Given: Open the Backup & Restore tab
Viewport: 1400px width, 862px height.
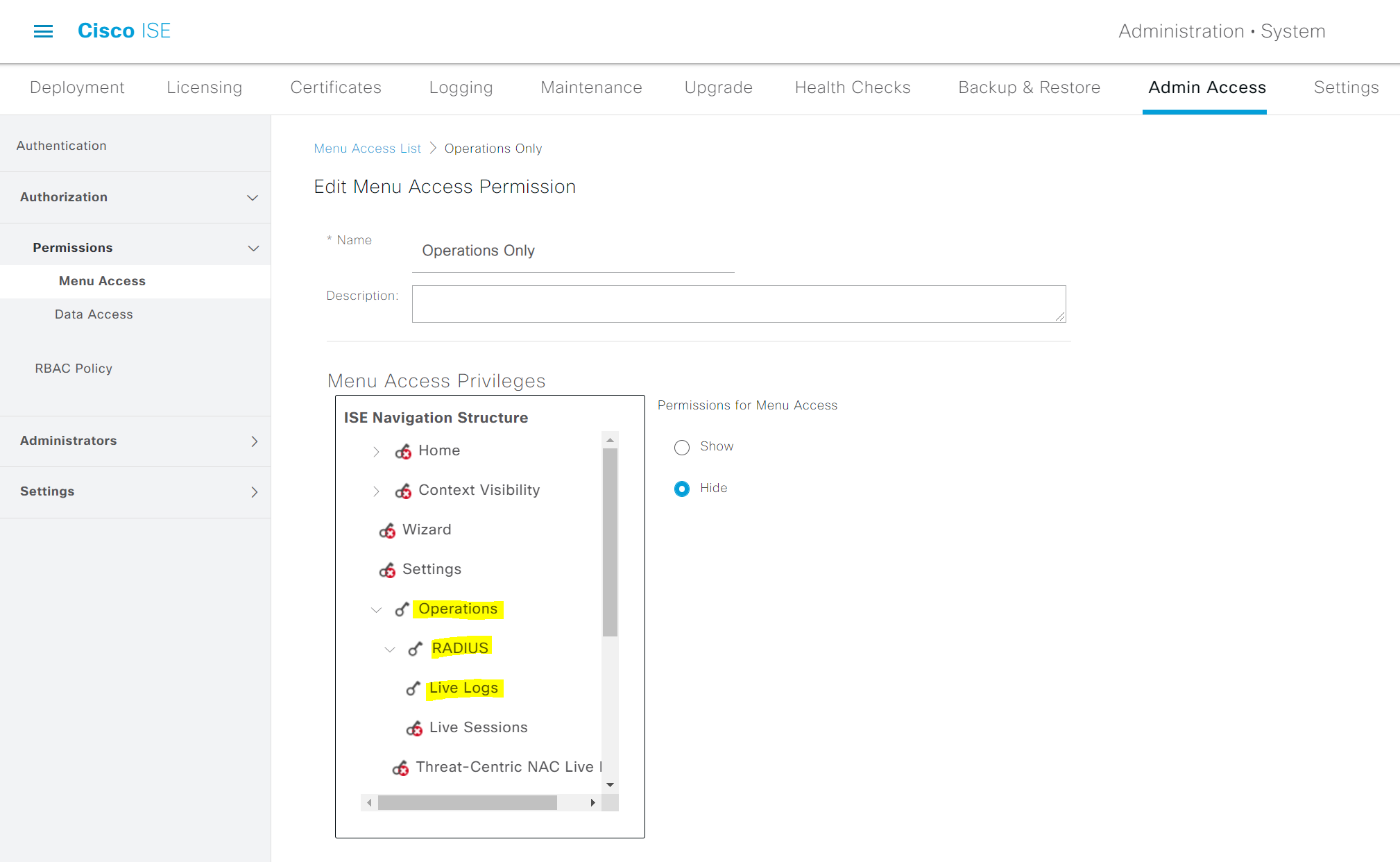Looking at the screenshot, I should 1029,87.
